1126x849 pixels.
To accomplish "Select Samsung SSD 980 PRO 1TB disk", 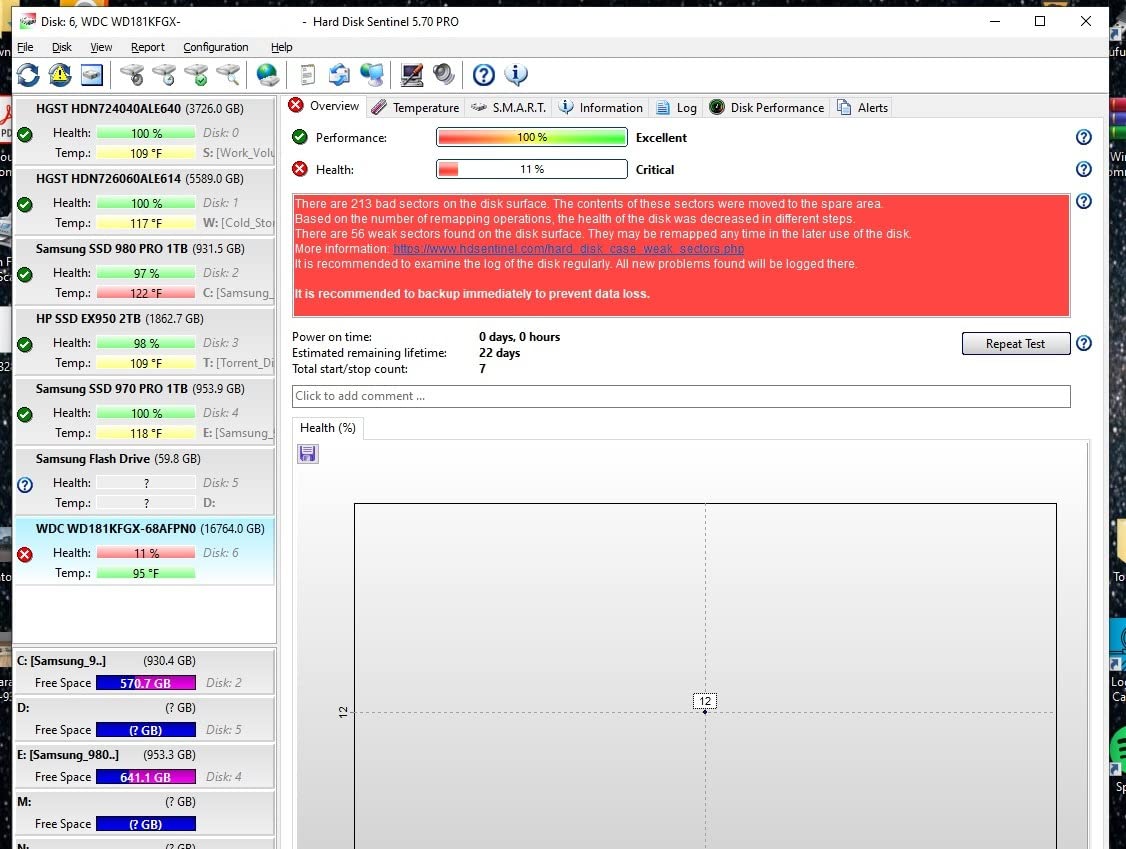I will click(144, 270).
